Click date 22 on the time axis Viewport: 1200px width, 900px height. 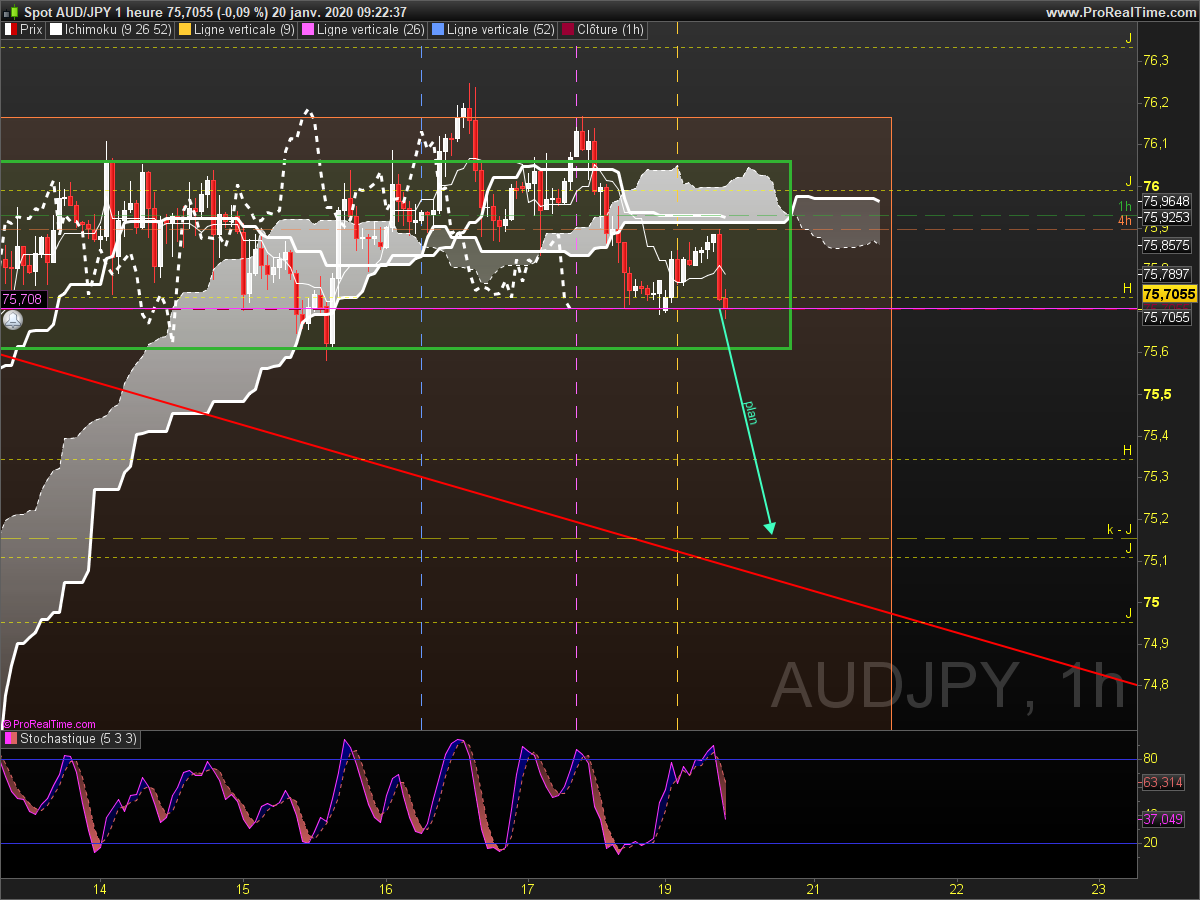pyautogui.click(x=957, y=888)
